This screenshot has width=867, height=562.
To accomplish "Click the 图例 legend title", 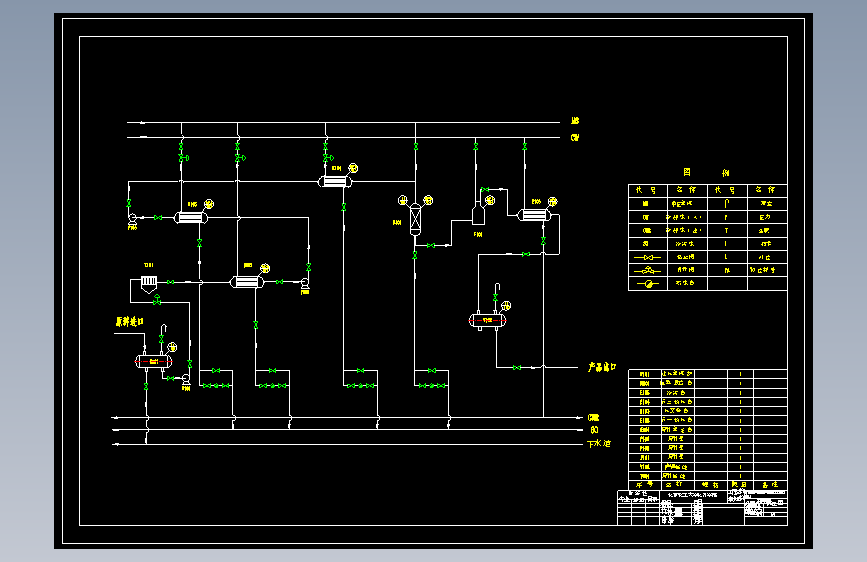I will pyautogui.click(x=706, y=173).
